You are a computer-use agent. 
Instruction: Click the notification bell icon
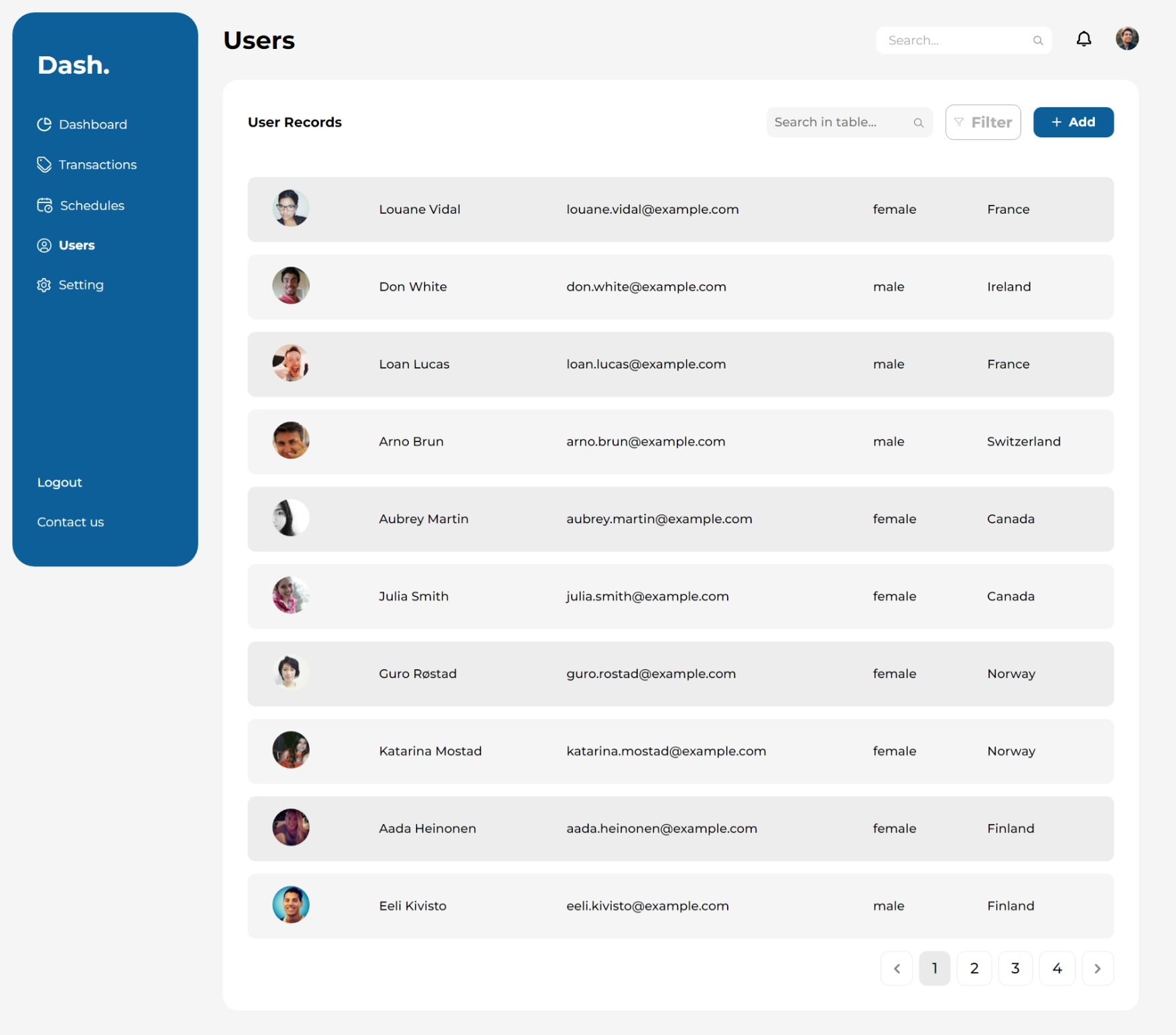point(1084,40)
